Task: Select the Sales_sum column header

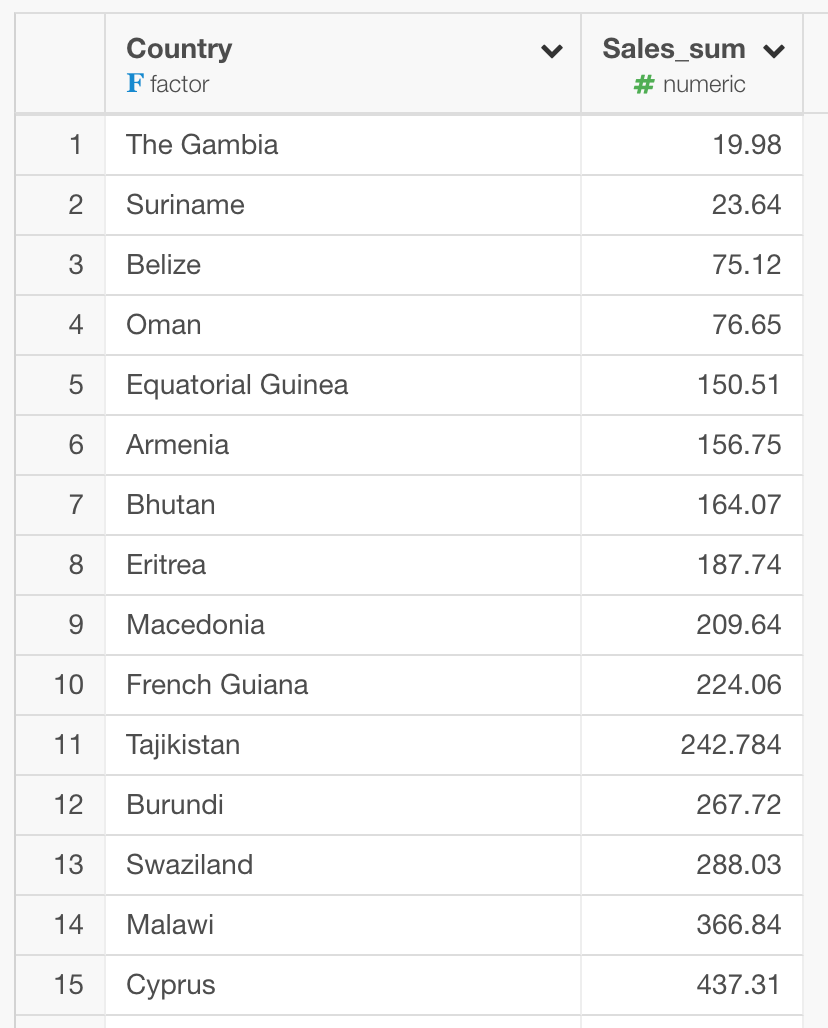Action: point(692,63)
